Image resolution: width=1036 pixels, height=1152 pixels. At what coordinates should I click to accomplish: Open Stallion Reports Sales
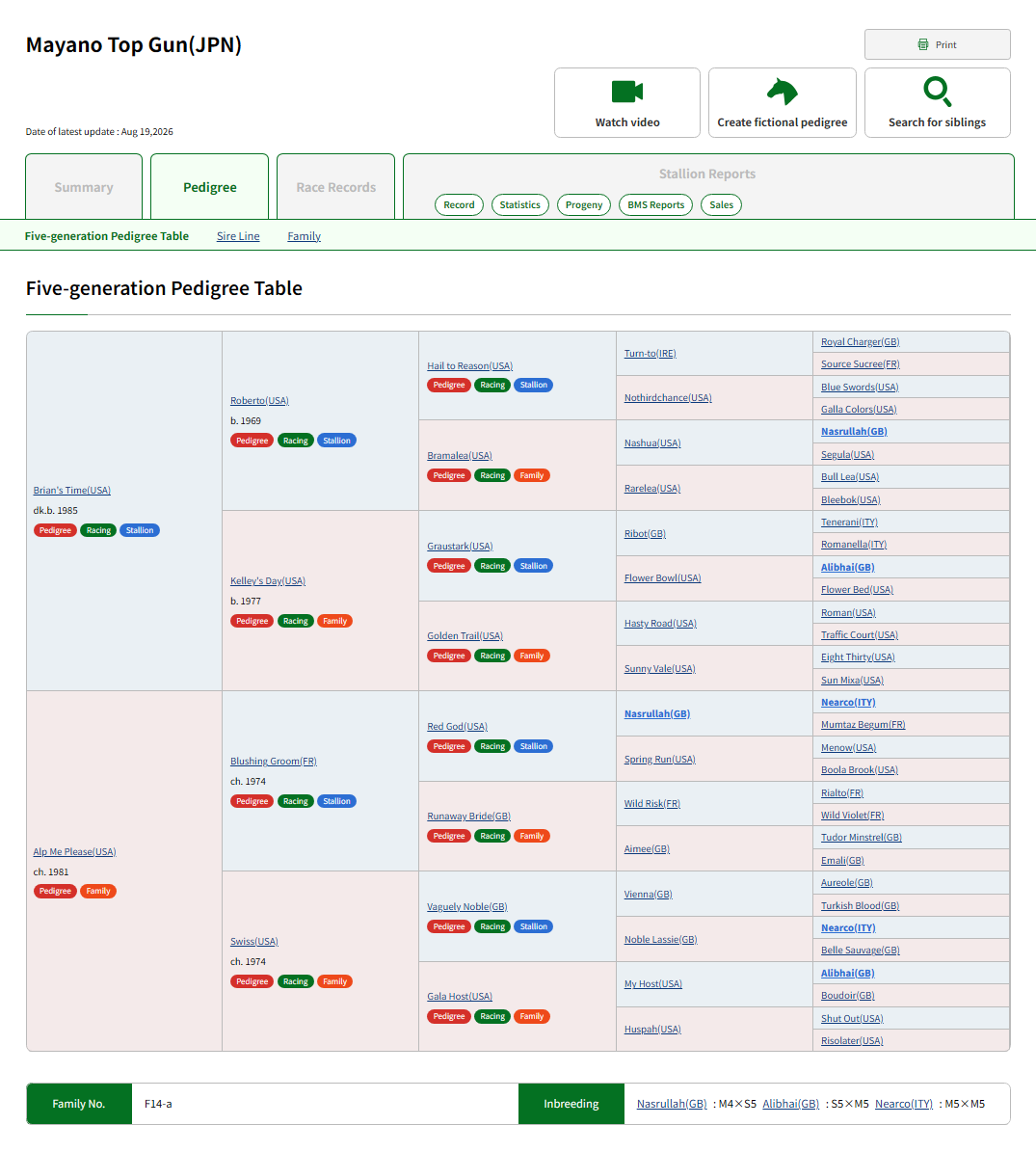(x=721, y=205)
